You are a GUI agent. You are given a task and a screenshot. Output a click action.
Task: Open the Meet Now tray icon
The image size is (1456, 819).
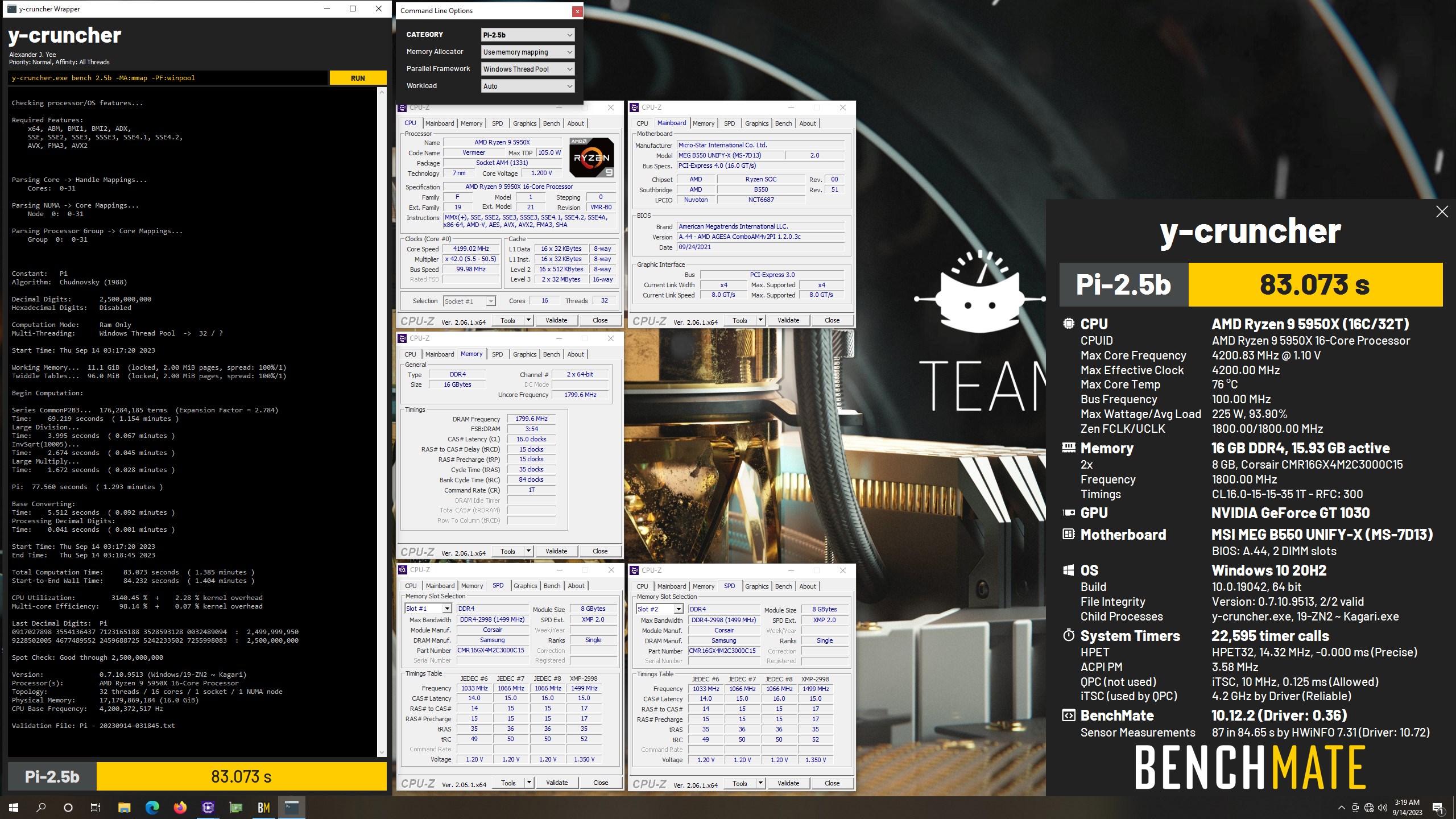coord(1355,808)
